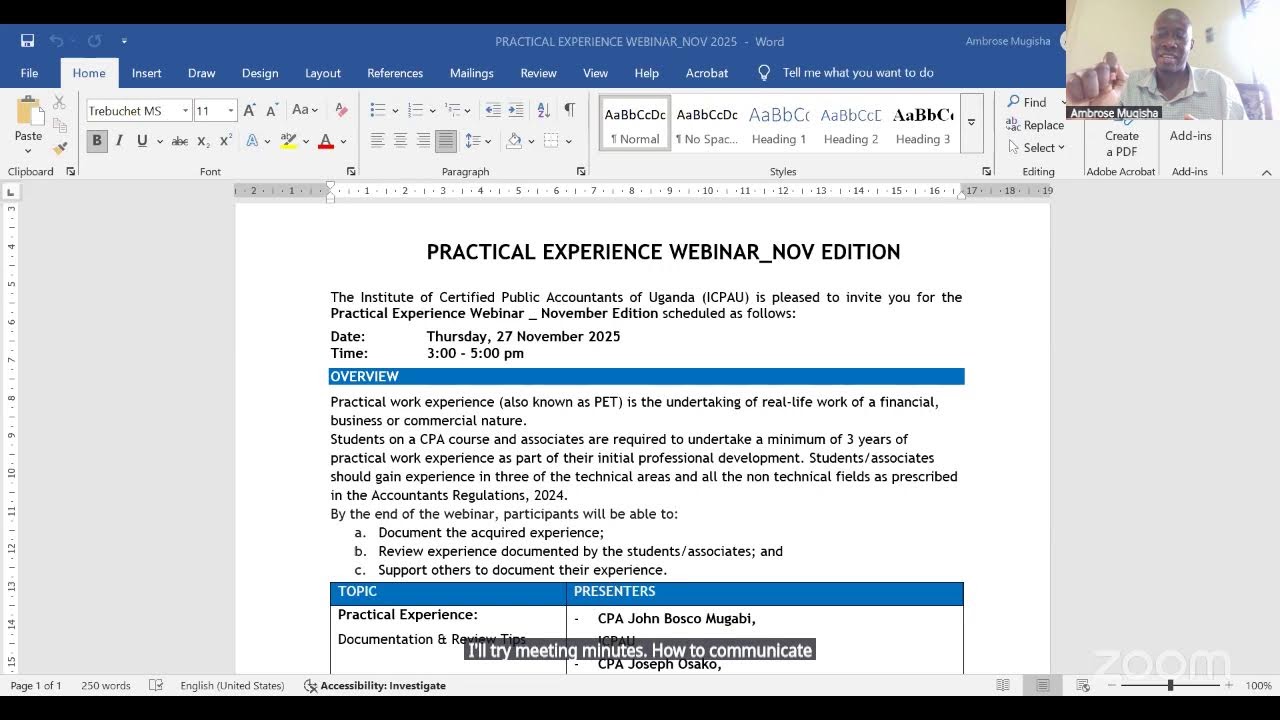Toggle Subscript formatting
1280x720 pixels.
203,141
